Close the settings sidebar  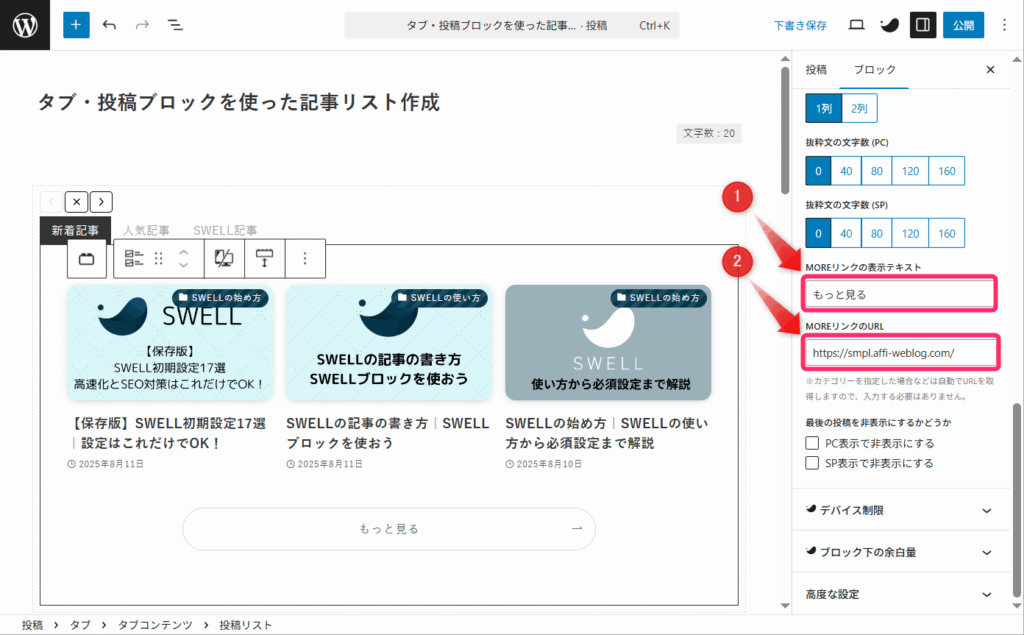990,69
